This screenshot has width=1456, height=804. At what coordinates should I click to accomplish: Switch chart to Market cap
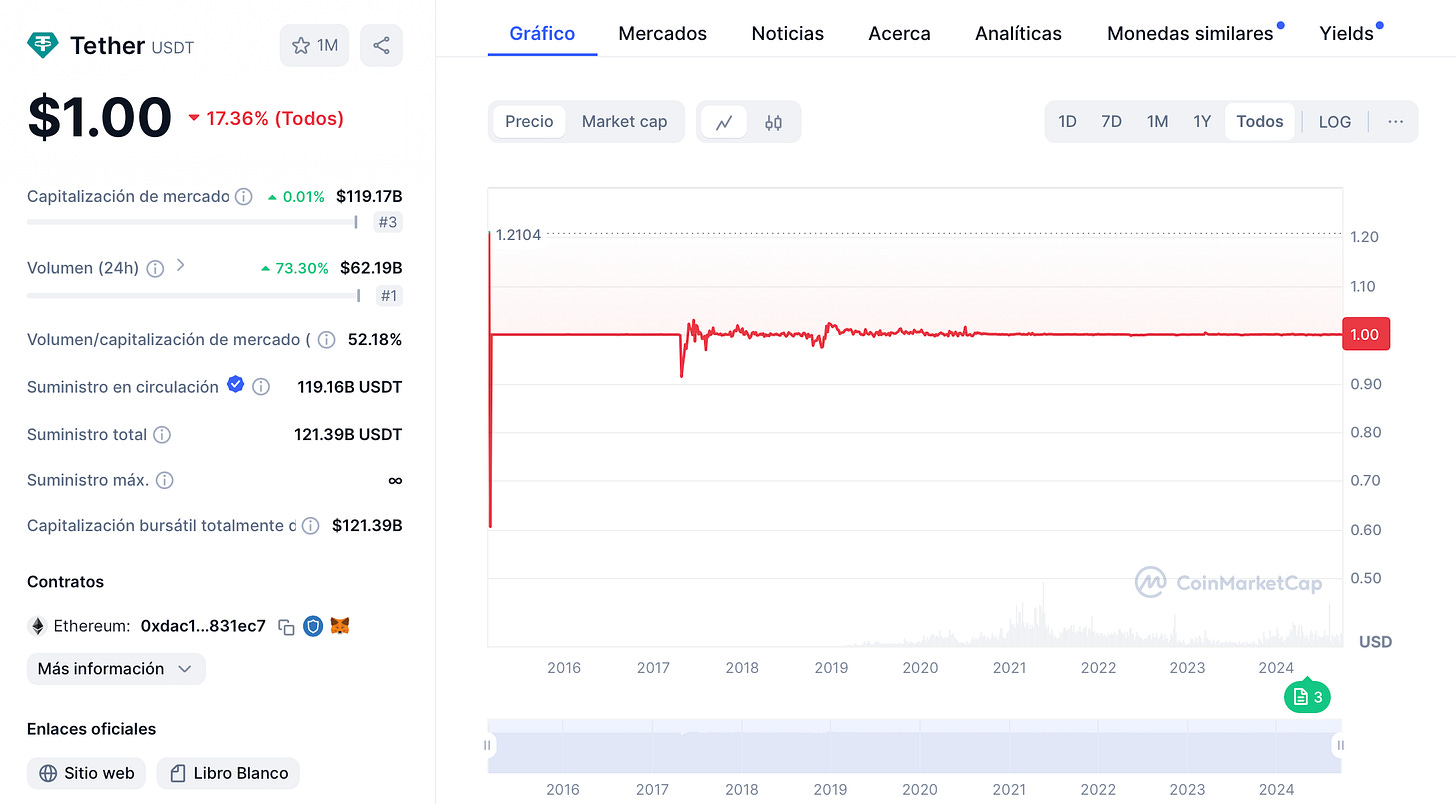(x=624, y=121)
